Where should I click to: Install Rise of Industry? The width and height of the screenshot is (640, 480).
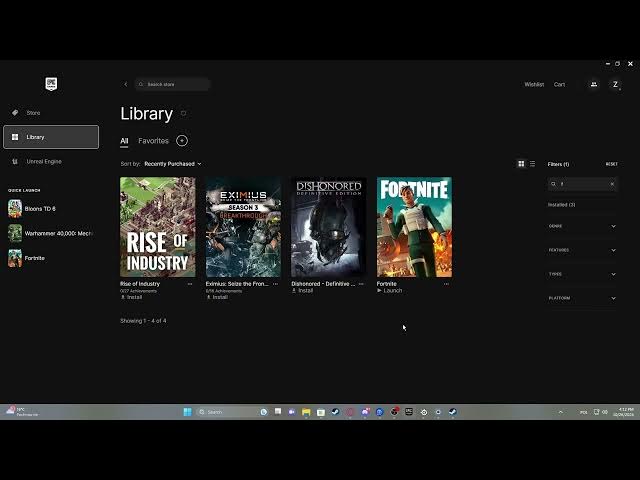131,298
